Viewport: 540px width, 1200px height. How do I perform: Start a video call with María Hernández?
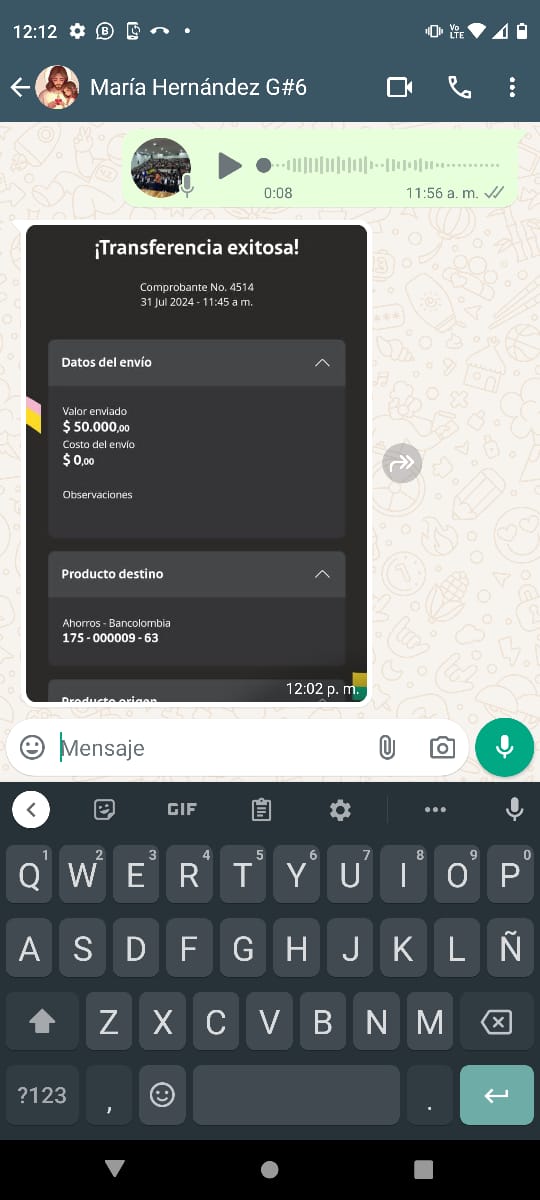coord(399,87)
